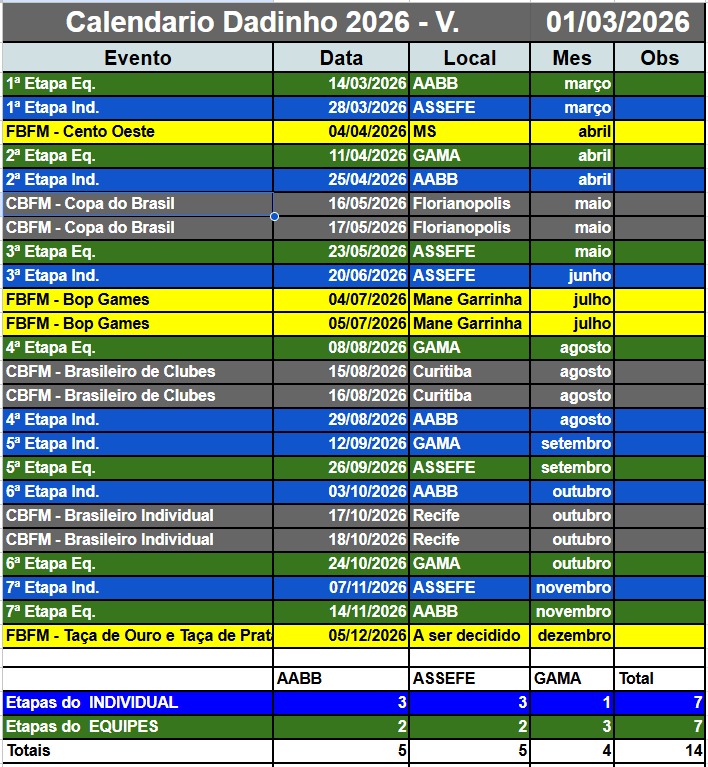
Task: Select the 3ª Etapa Ind. event cell
Action: coord(138,276)
